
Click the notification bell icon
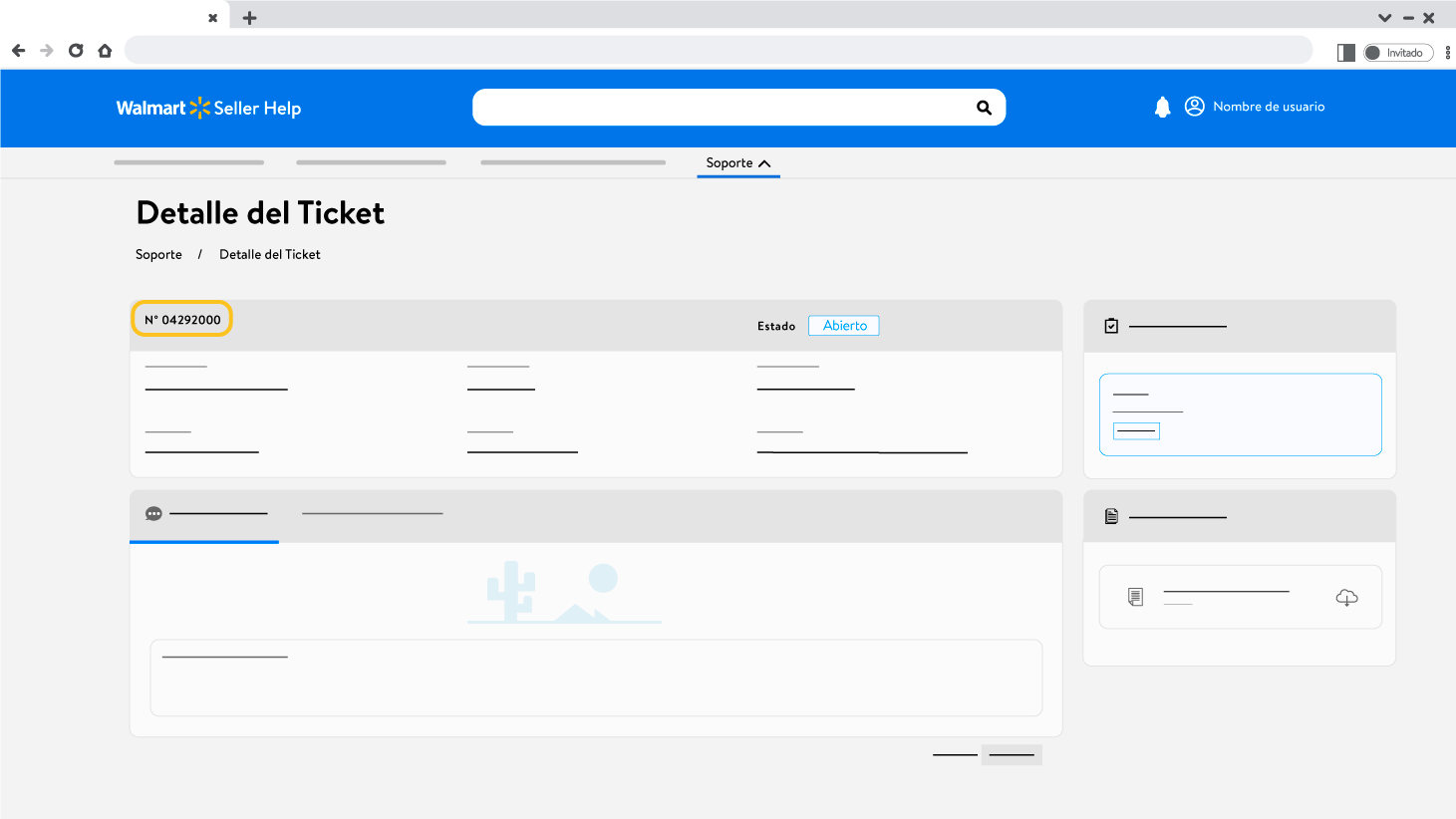coord(1162,108)
